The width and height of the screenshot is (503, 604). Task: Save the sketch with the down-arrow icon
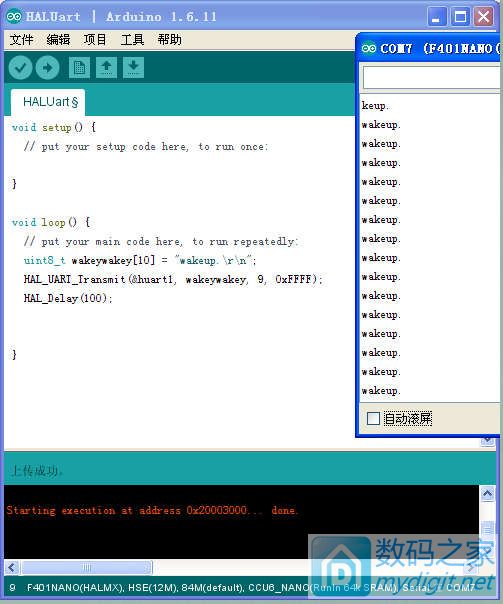[x=133, y=68]
